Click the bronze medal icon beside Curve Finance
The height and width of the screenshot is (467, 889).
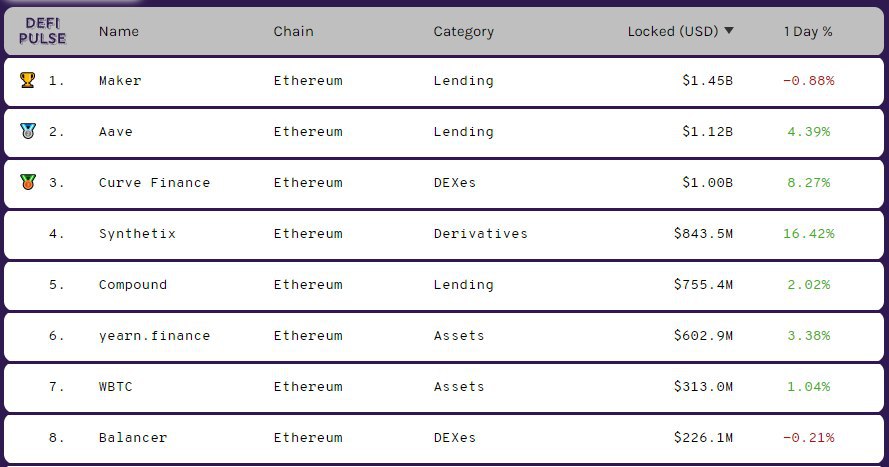pos(27,182)
